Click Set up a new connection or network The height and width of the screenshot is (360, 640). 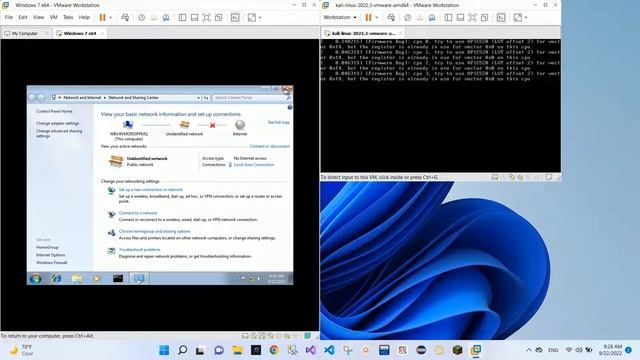pyautogui.click(x=151, y=190)
